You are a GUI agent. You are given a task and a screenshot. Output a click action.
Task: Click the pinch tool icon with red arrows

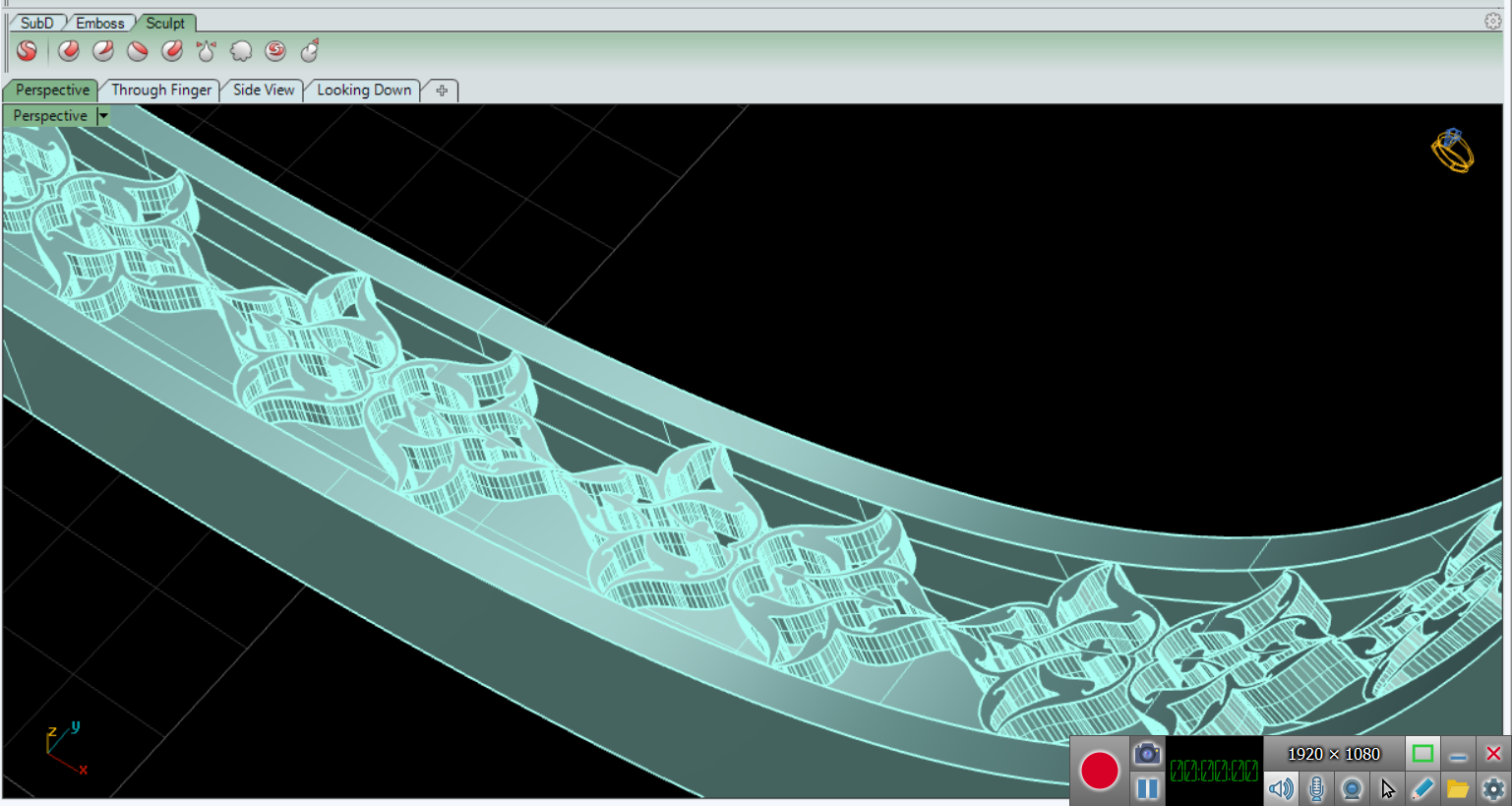pyautogui.click(x=207, y=51)
